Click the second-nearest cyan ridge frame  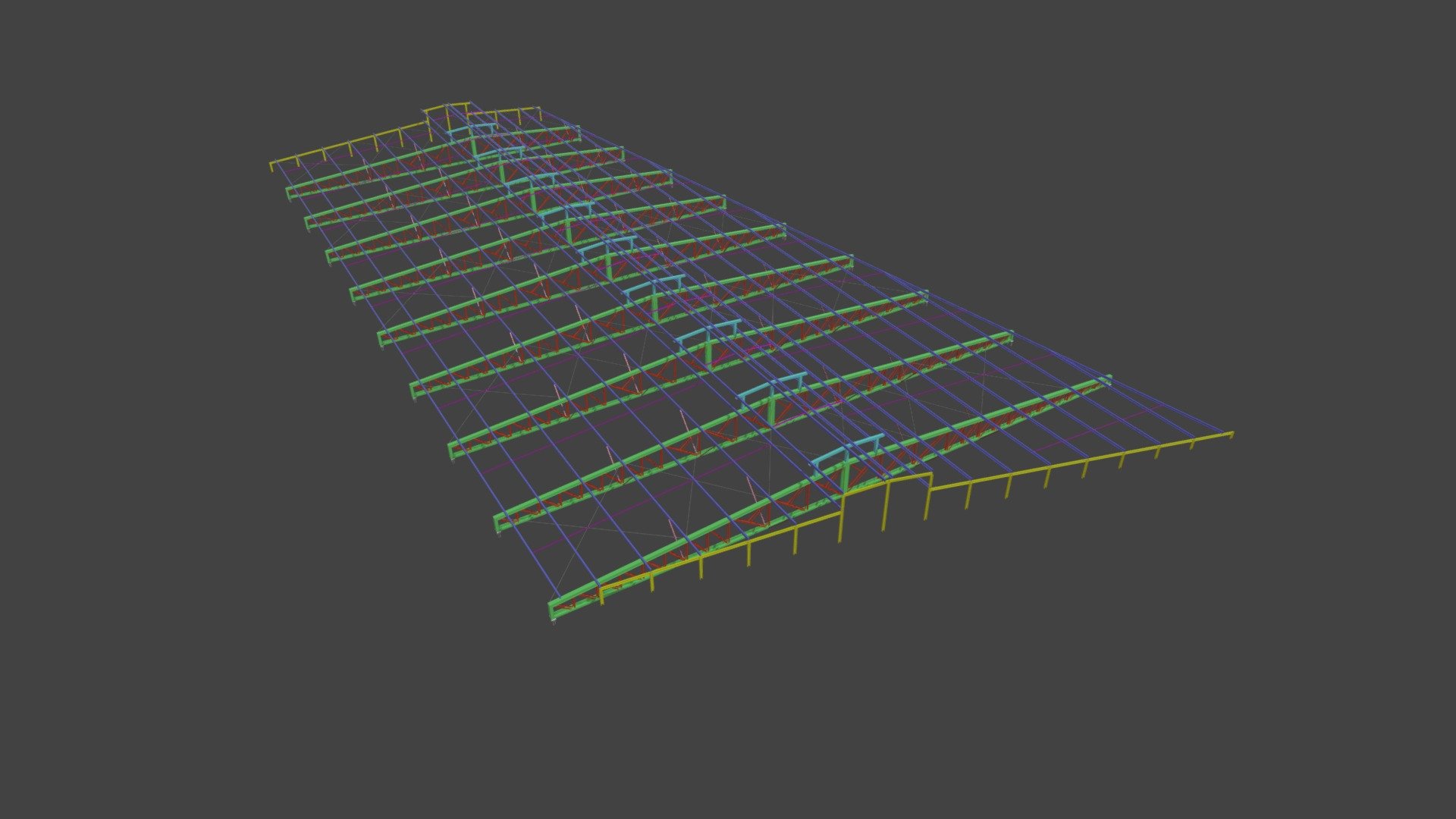[x=772, y=388]
